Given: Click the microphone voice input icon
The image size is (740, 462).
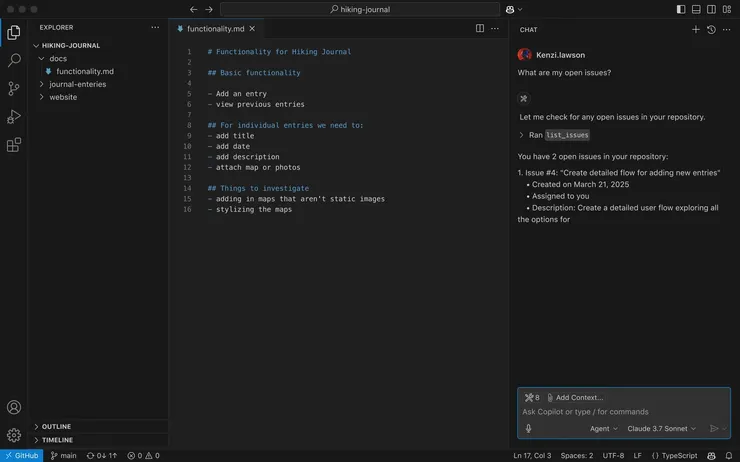Looking at the screenshot, I should pyautogui.click(x=528, y=429).
